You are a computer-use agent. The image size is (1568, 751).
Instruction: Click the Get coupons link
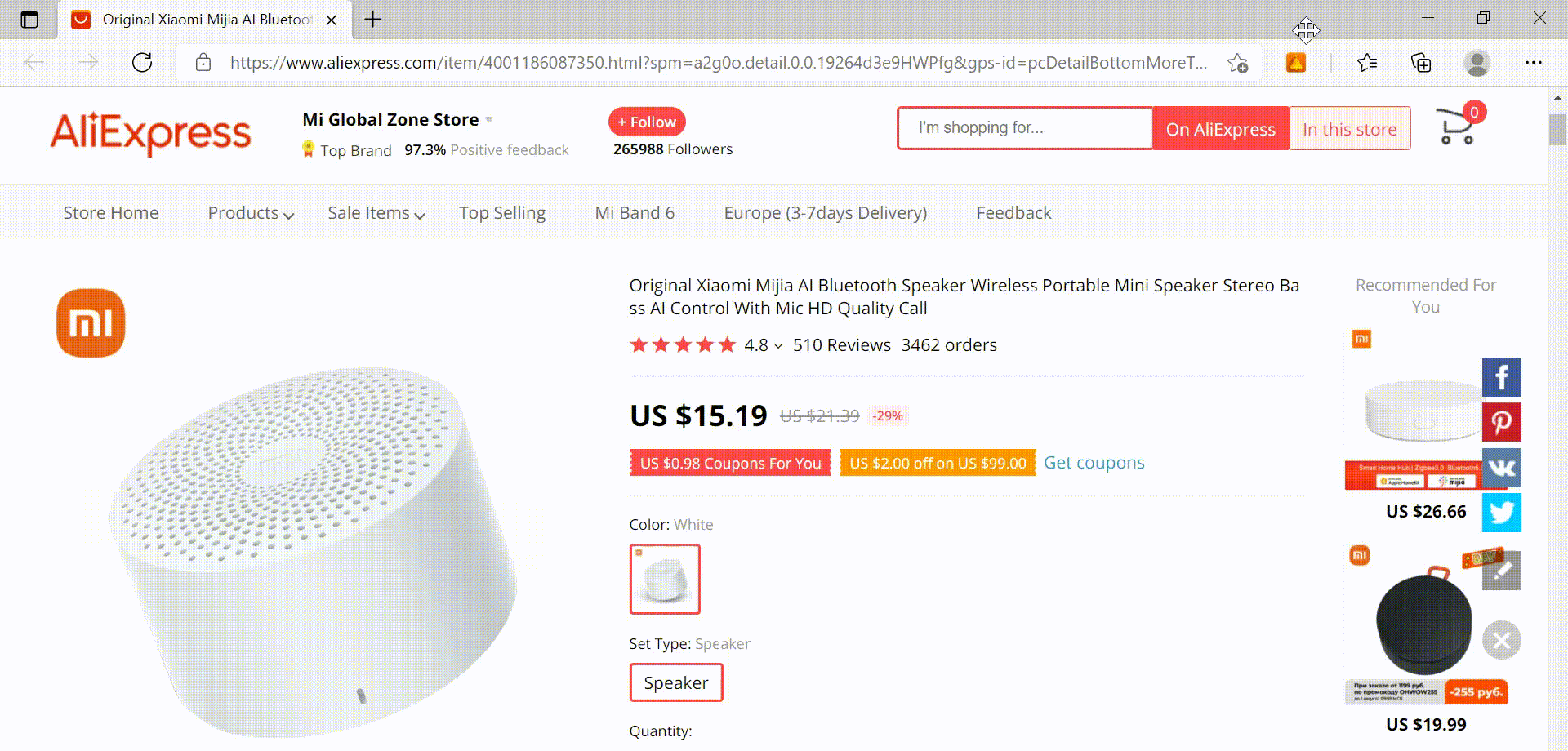(1094, 462)
